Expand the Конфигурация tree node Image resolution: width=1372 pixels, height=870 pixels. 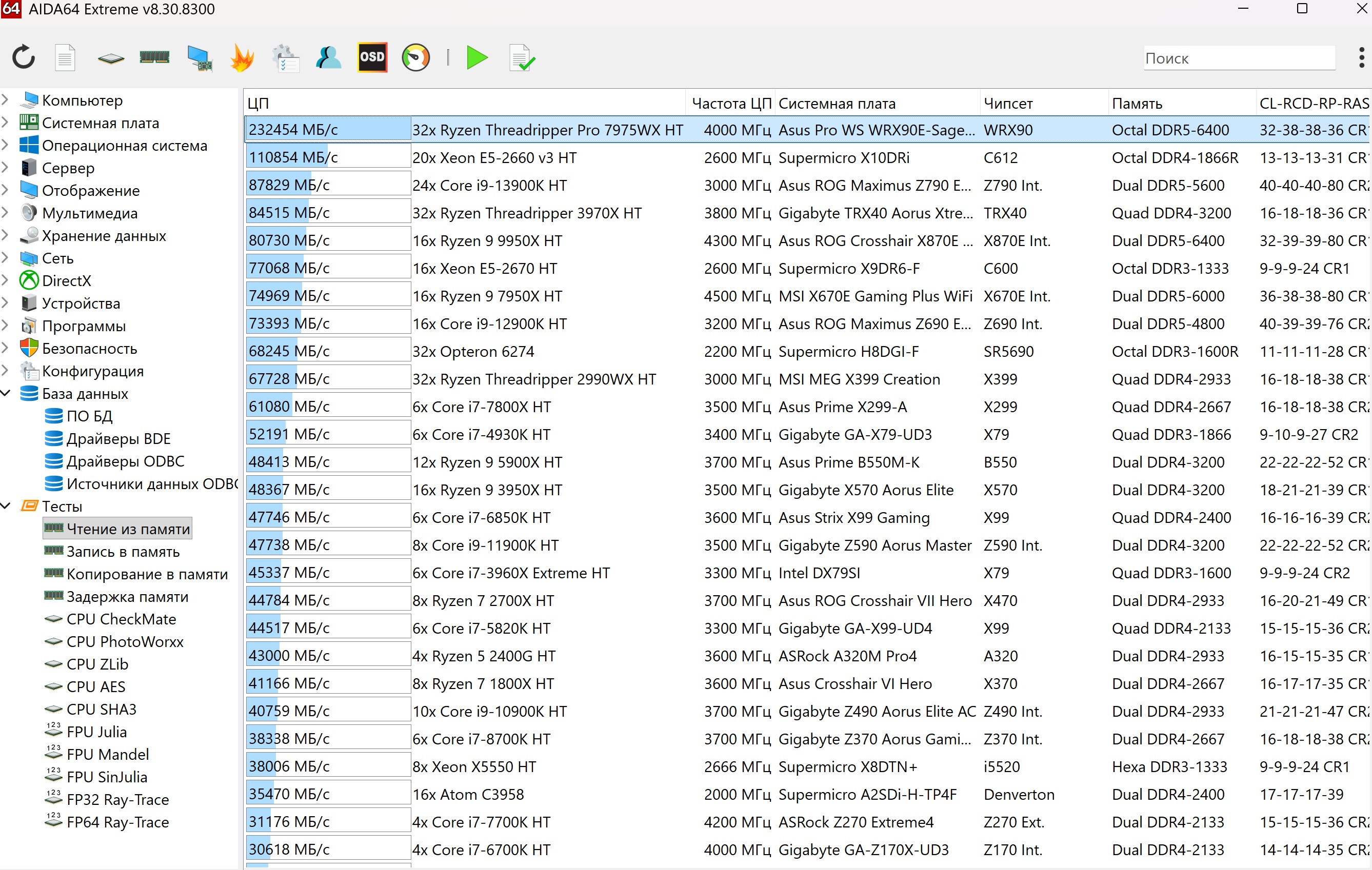(x=5, y=371)
